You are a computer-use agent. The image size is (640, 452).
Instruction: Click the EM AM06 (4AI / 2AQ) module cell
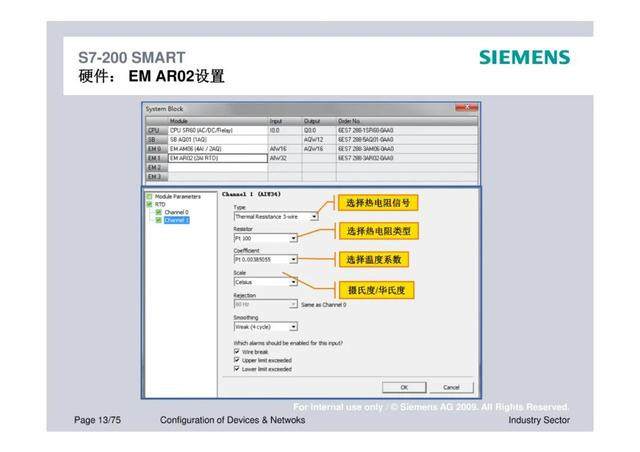click(218, 149)
